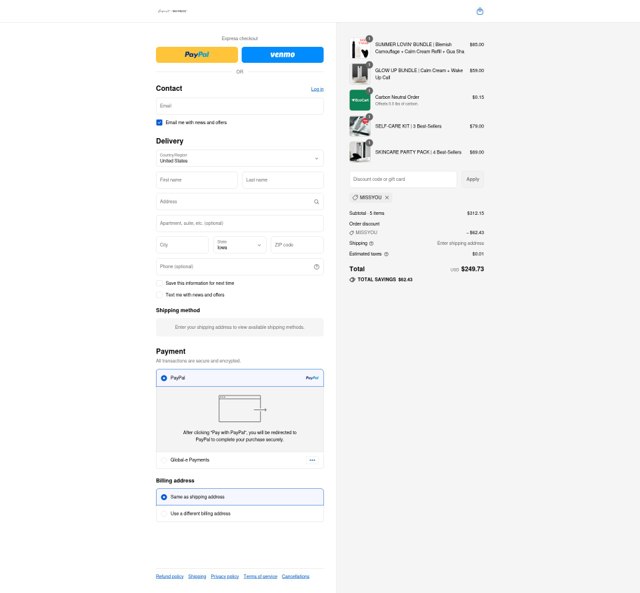Click the Enter shipping address text
The image size is (640, 593).
coord(460,243)
